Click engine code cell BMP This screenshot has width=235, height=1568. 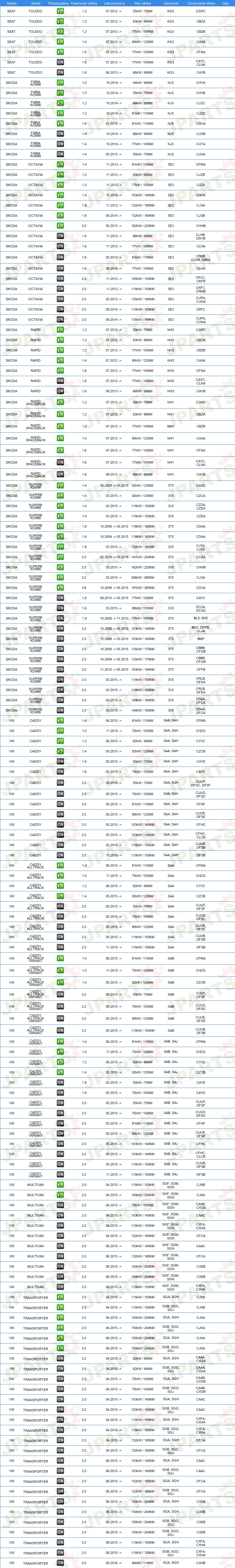[x=201, y=639]
